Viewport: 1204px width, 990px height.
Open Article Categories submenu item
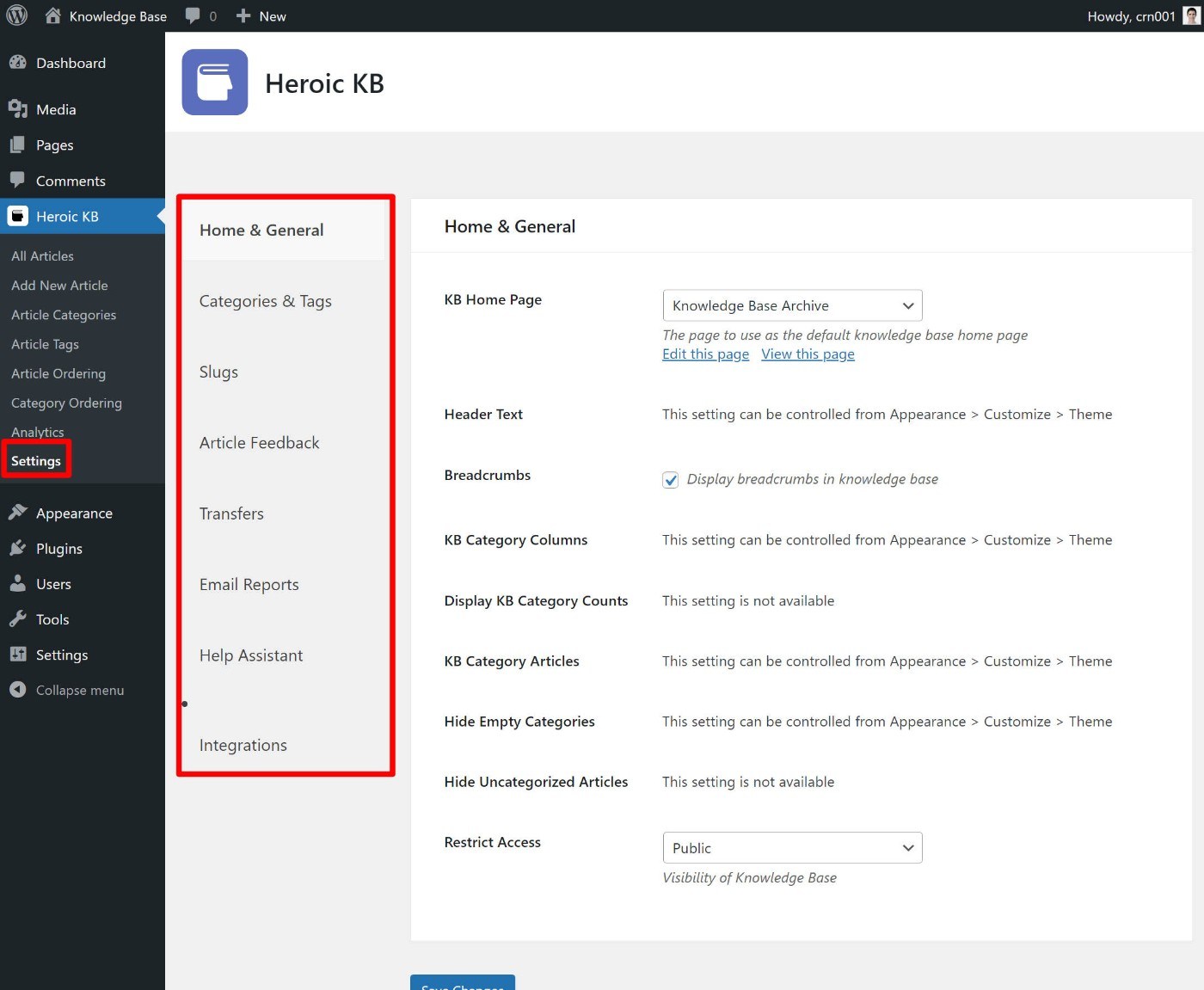point(64,315)
